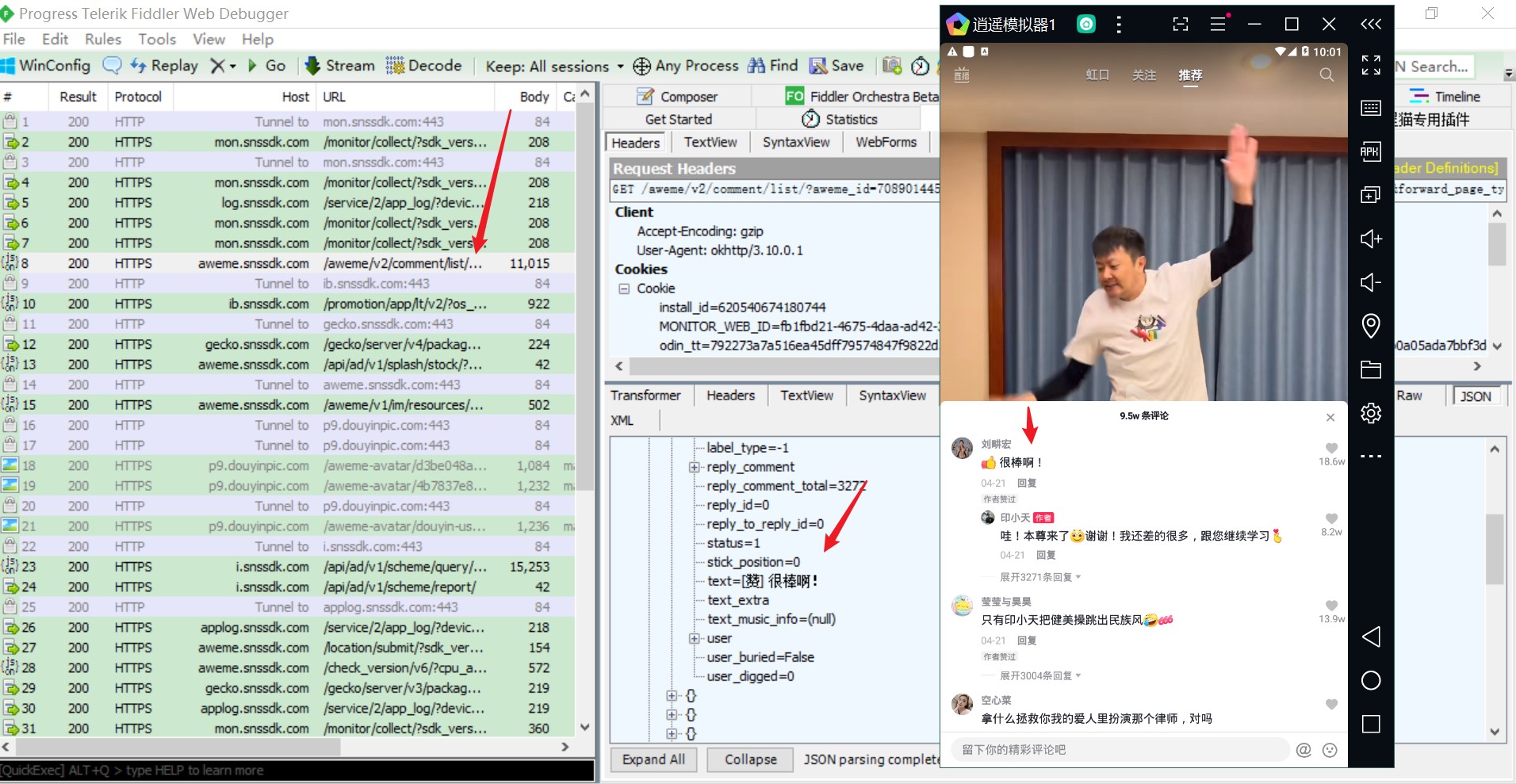1516x784 pixels.
Task: Click the Decode icon in Fiddler's toolbar
Action: tap(423, 66)
